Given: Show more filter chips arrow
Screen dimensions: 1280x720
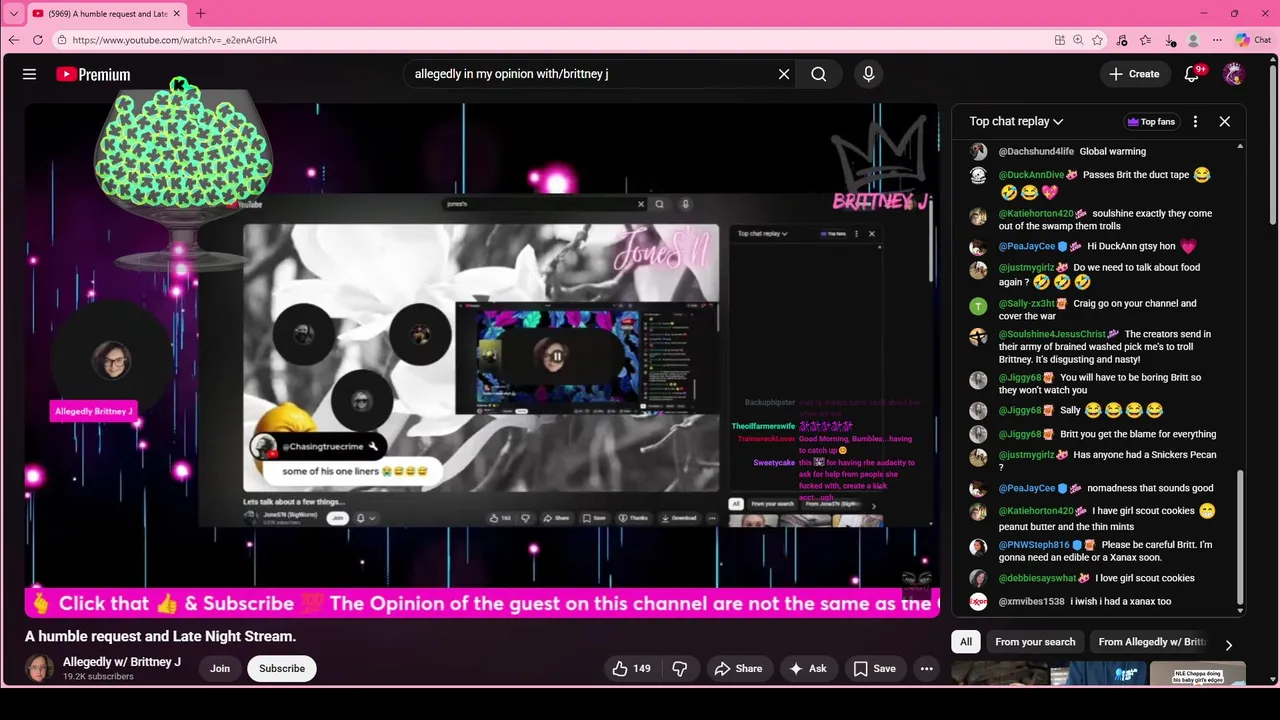Looking at the screenshot, I should (x=1229, y=645).
